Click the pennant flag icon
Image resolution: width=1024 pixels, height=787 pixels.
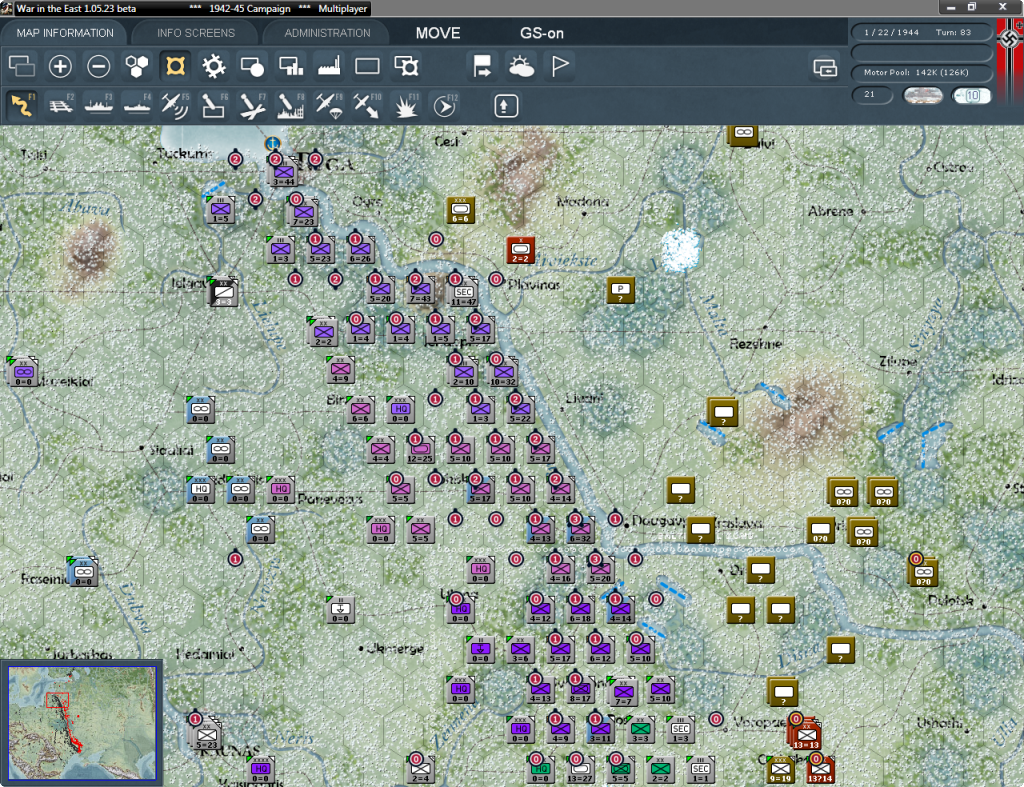pyautogui.click(x=560, y=66)
